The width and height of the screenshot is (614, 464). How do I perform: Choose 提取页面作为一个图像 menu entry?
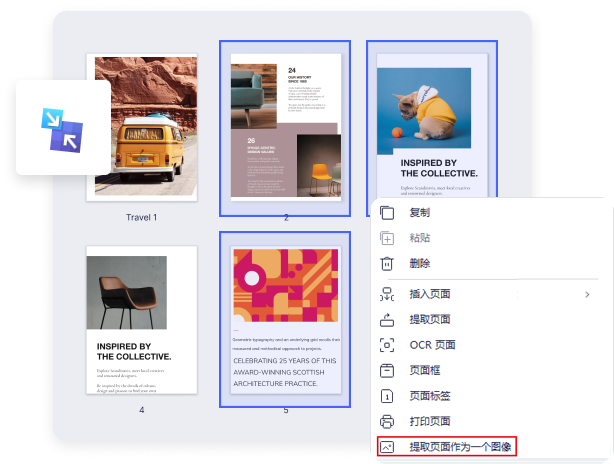click(460, 447)
